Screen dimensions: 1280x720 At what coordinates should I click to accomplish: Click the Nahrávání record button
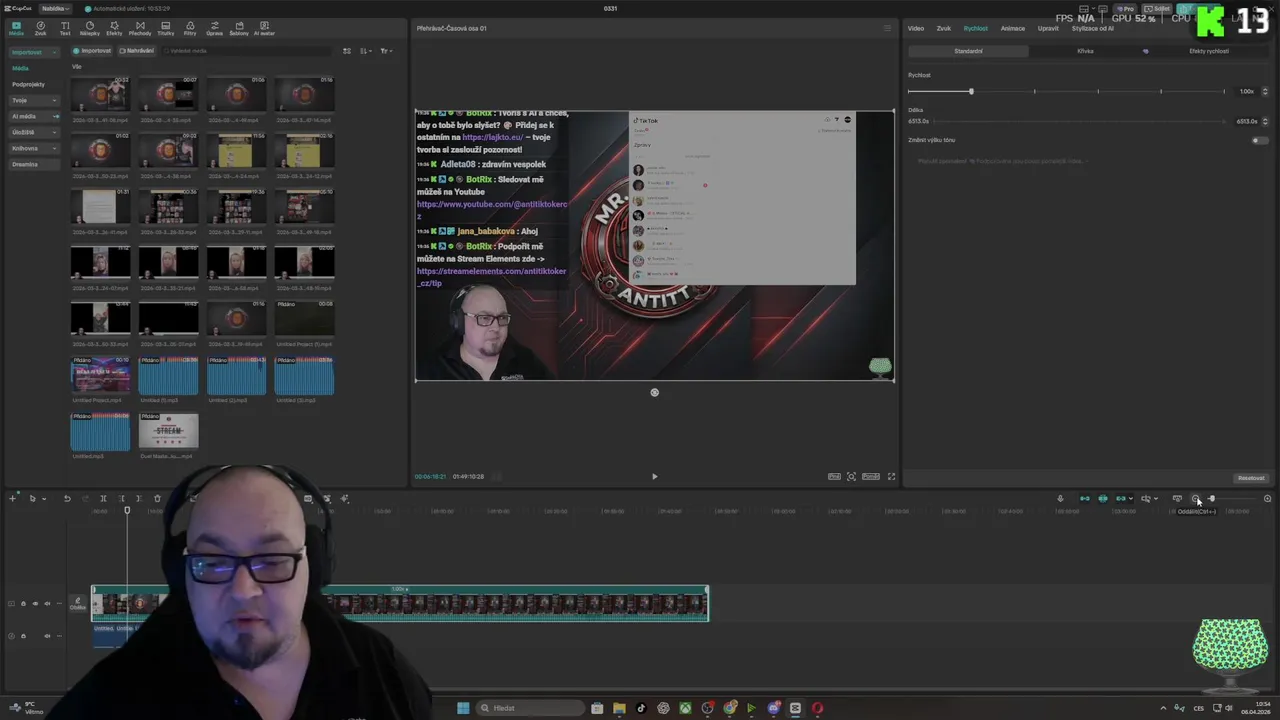[137, 51]
